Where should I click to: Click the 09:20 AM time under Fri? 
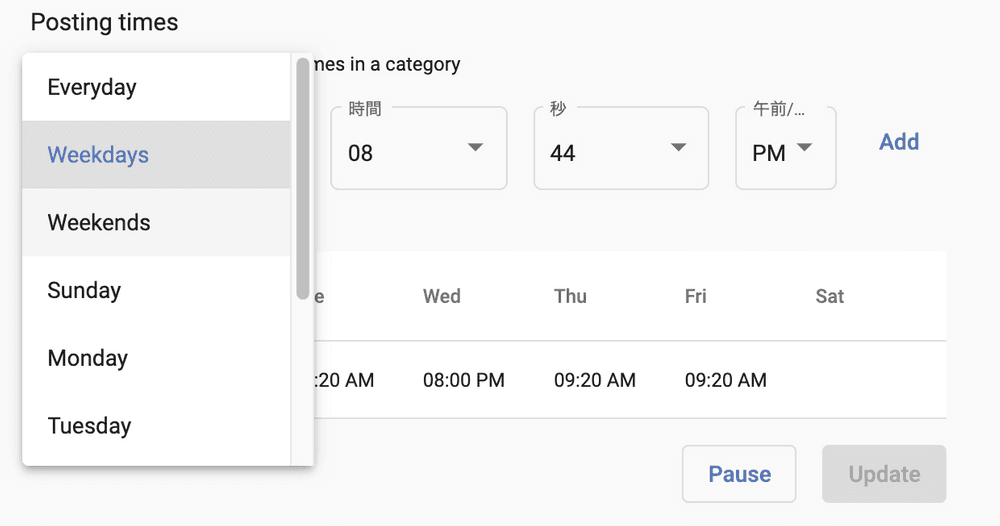pyautogui.click(x=725, y=380)
